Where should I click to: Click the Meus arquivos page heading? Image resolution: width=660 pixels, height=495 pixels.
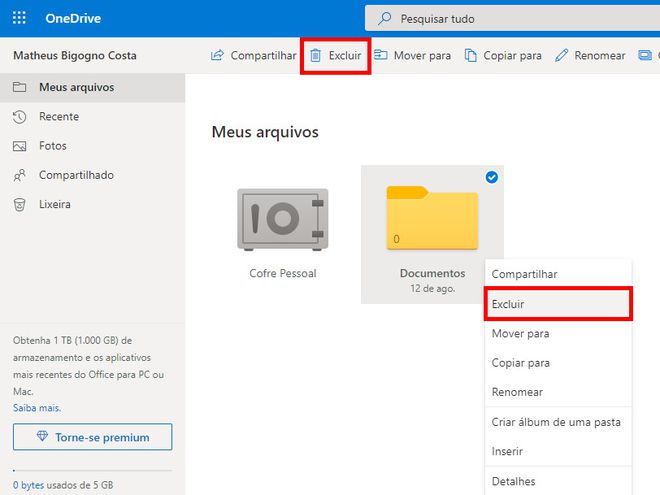click(x=265, y=132)
